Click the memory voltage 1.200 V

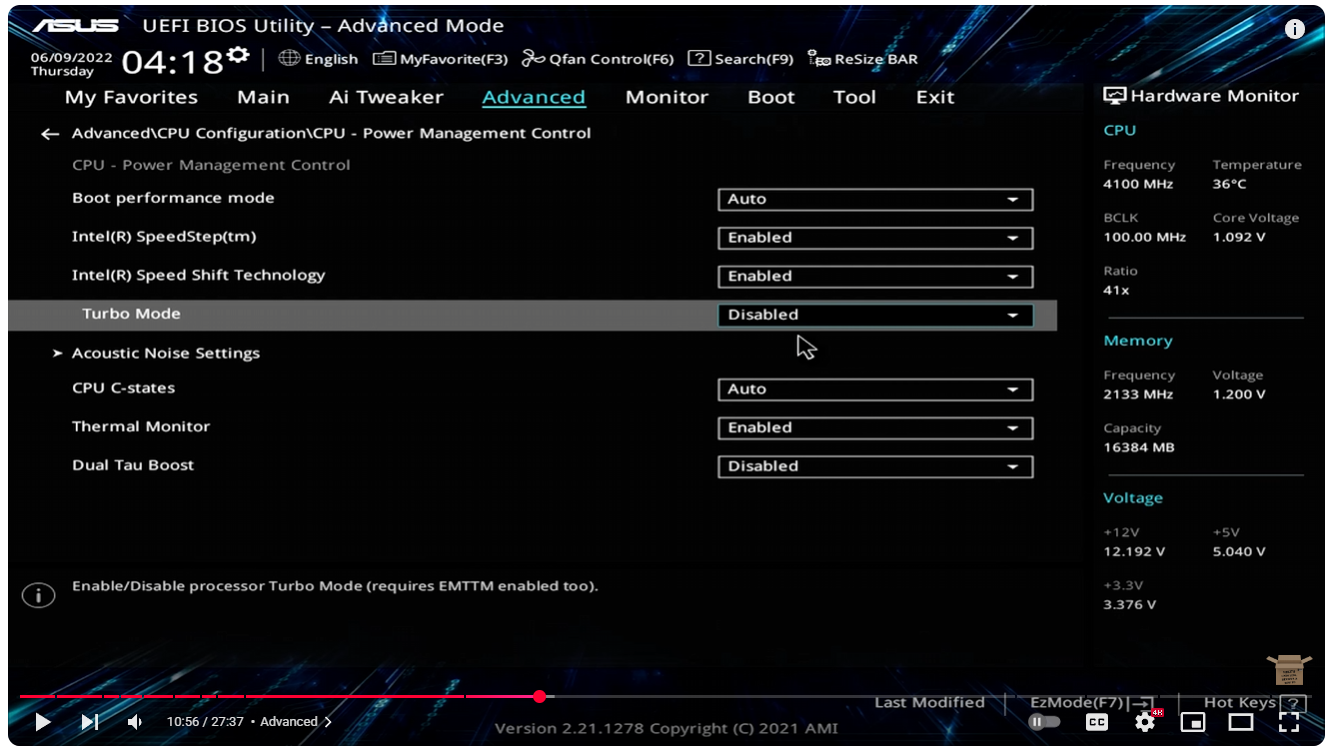pyautogui.click(x=1239, y=394)
